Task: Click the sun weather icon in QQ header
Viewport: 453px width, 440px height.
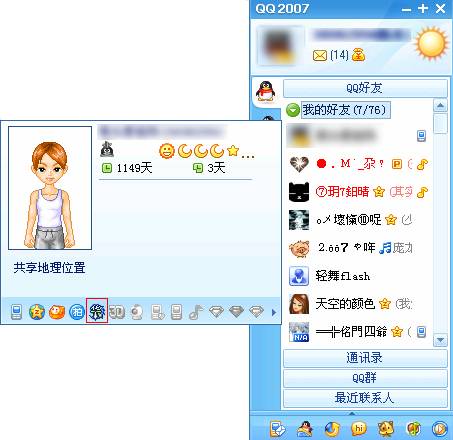Action: pos(431,44)
